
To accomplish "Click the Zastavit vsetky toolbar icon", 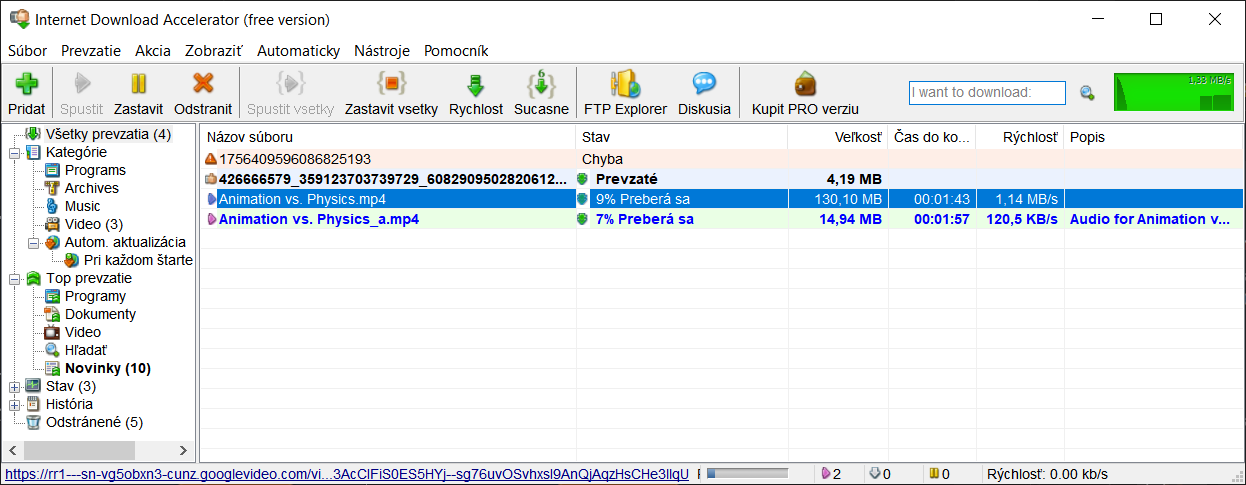I will click(x=391, y=84).
